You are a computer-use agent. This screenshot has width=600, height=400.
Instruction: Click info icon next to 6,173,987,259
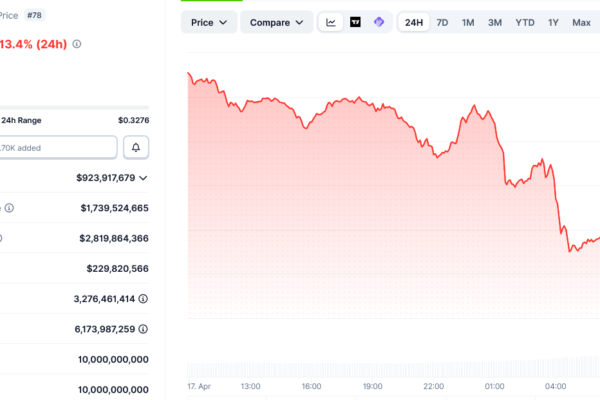pos(144,329)
